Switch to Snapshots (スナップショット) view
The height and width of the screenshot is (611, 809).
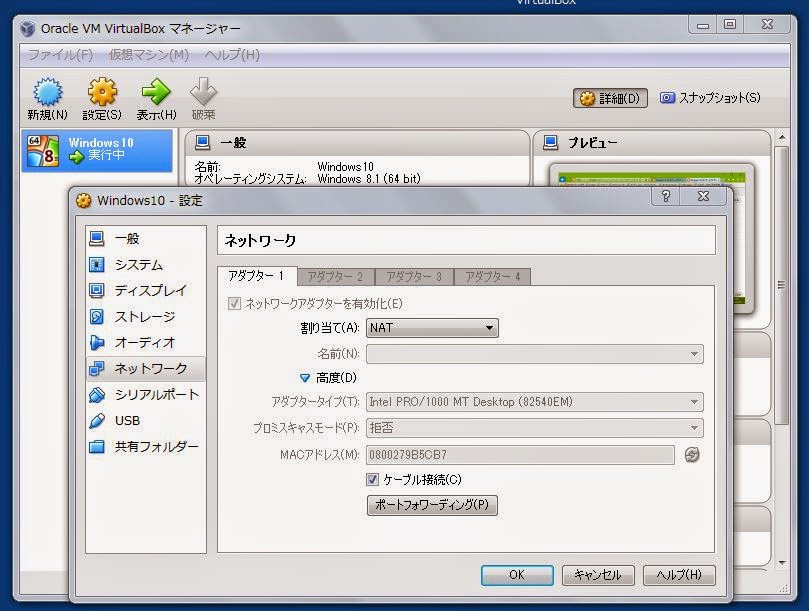point(710,98)
